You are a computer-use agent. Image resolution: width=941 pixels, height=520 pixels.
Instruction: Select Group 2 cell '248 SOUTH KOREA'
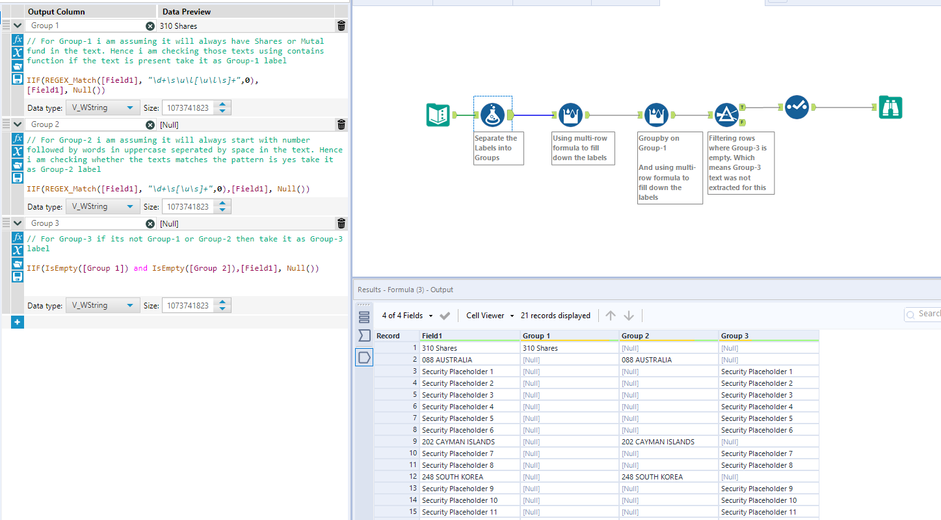[669, 477]
